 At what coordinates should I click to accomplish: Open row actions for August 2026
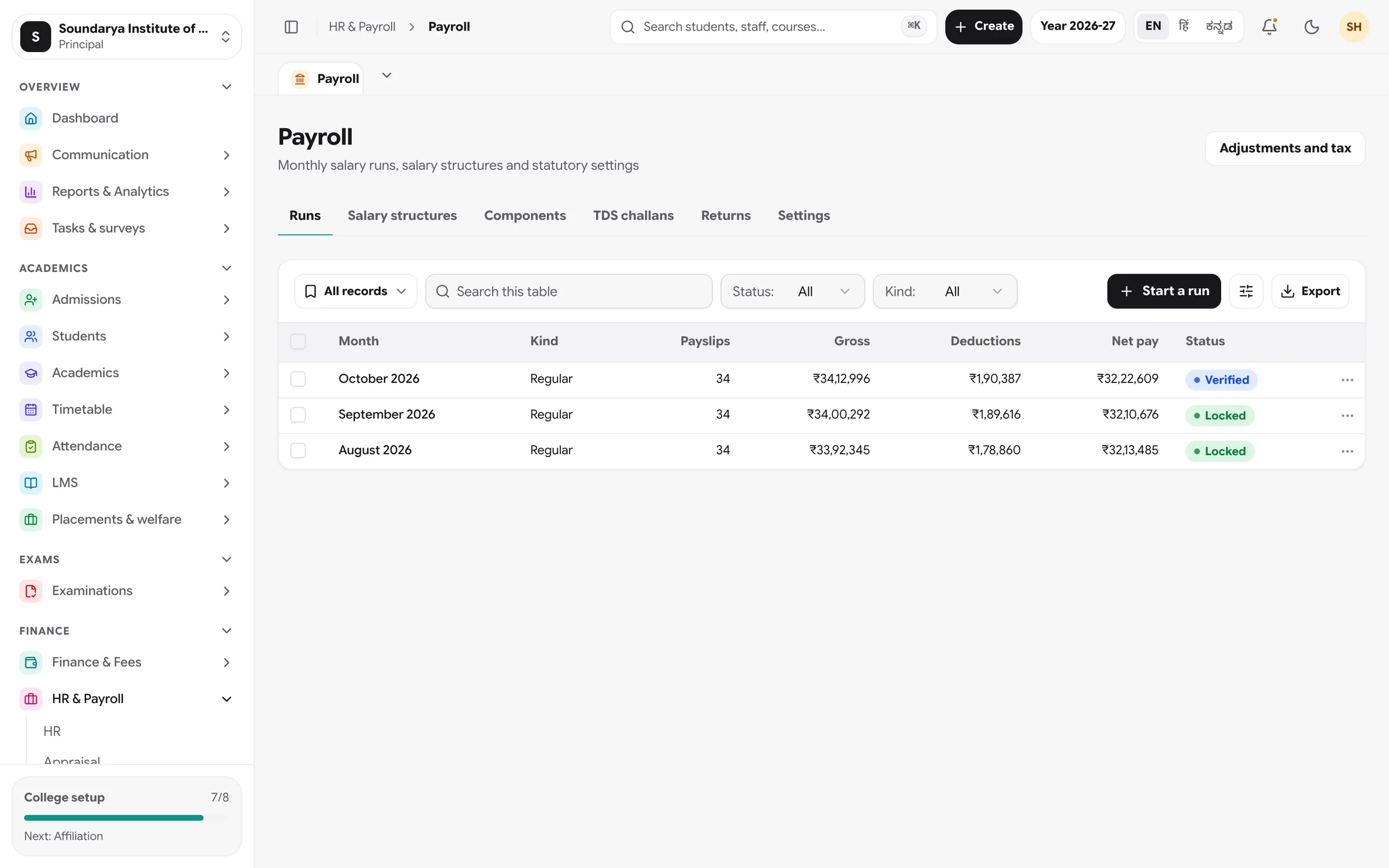(x=1347, y=451)
